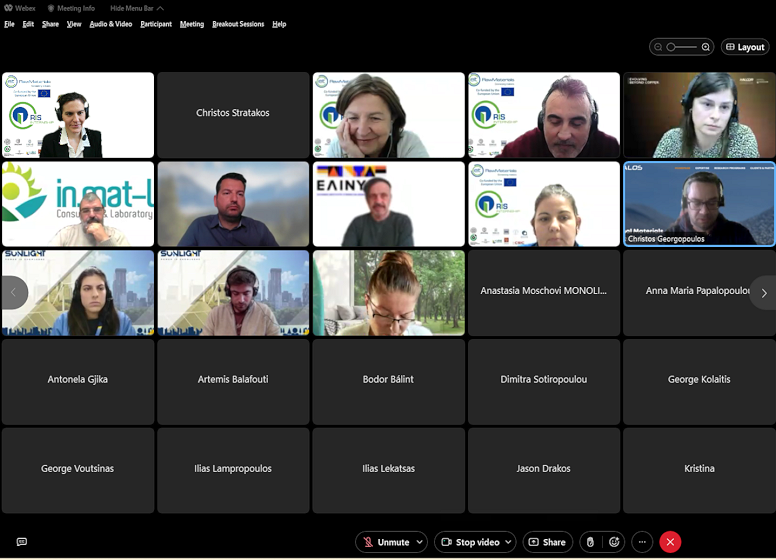Click the zoom out magnifier icon
This screenshot has width=776, height=560.
click(659, 47)
